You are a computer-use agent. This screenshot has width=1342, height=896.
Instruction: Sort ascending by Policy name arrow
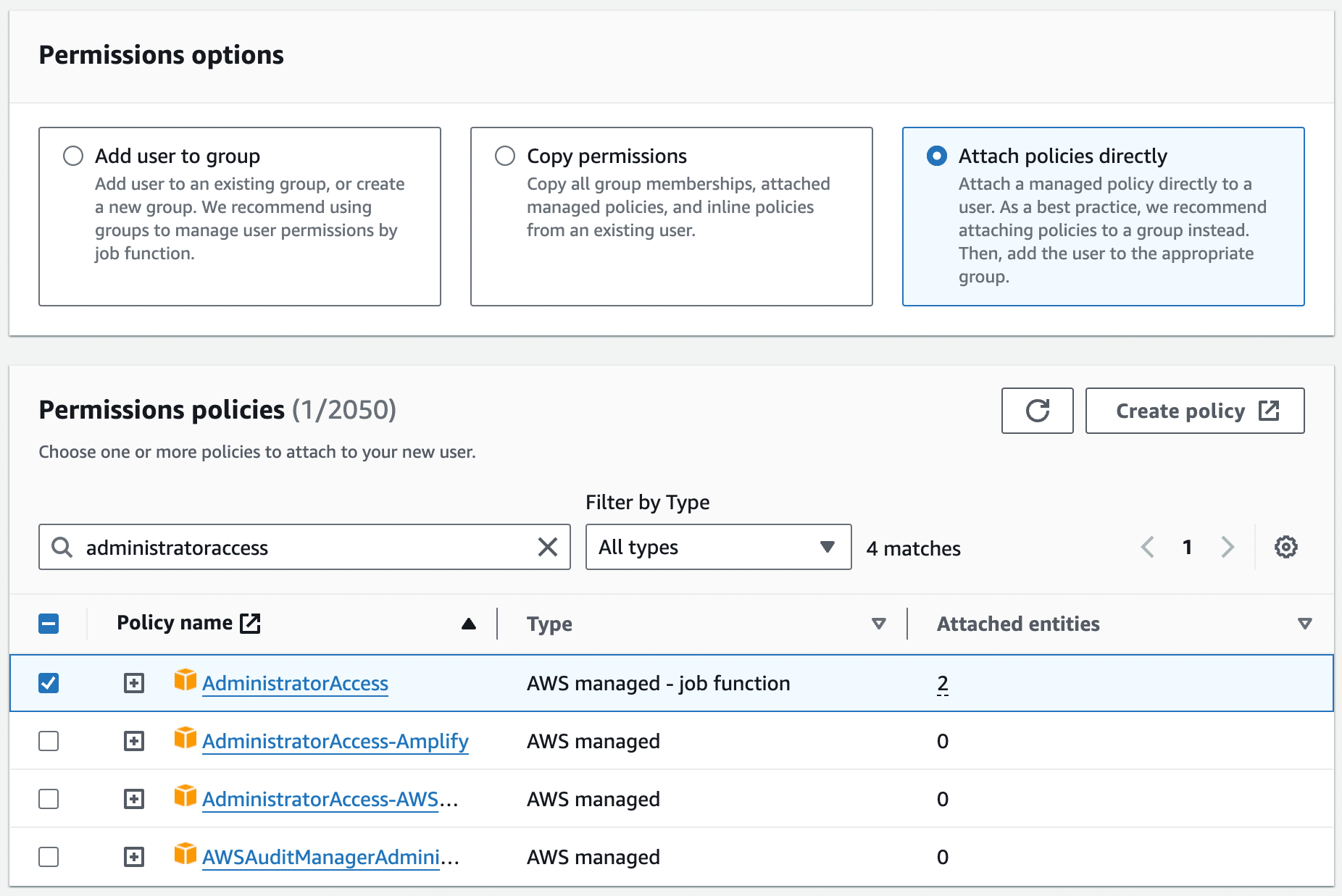coord(469,624)
